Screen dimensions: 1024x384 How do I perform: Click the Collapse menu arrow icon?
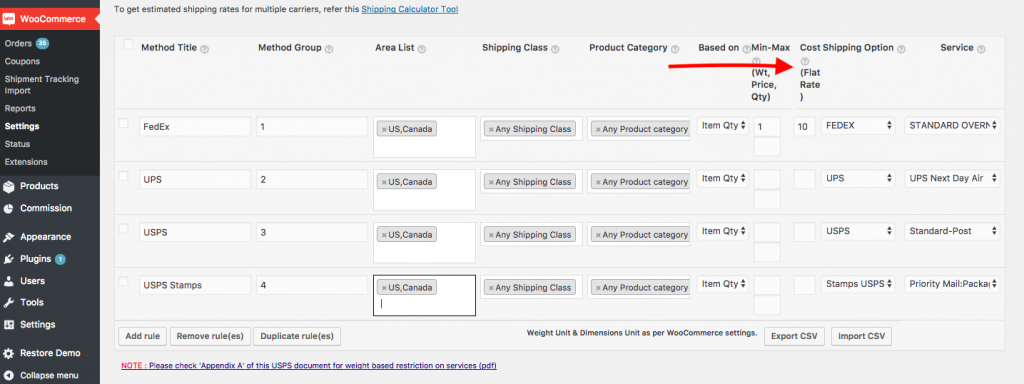coord(8,376)
